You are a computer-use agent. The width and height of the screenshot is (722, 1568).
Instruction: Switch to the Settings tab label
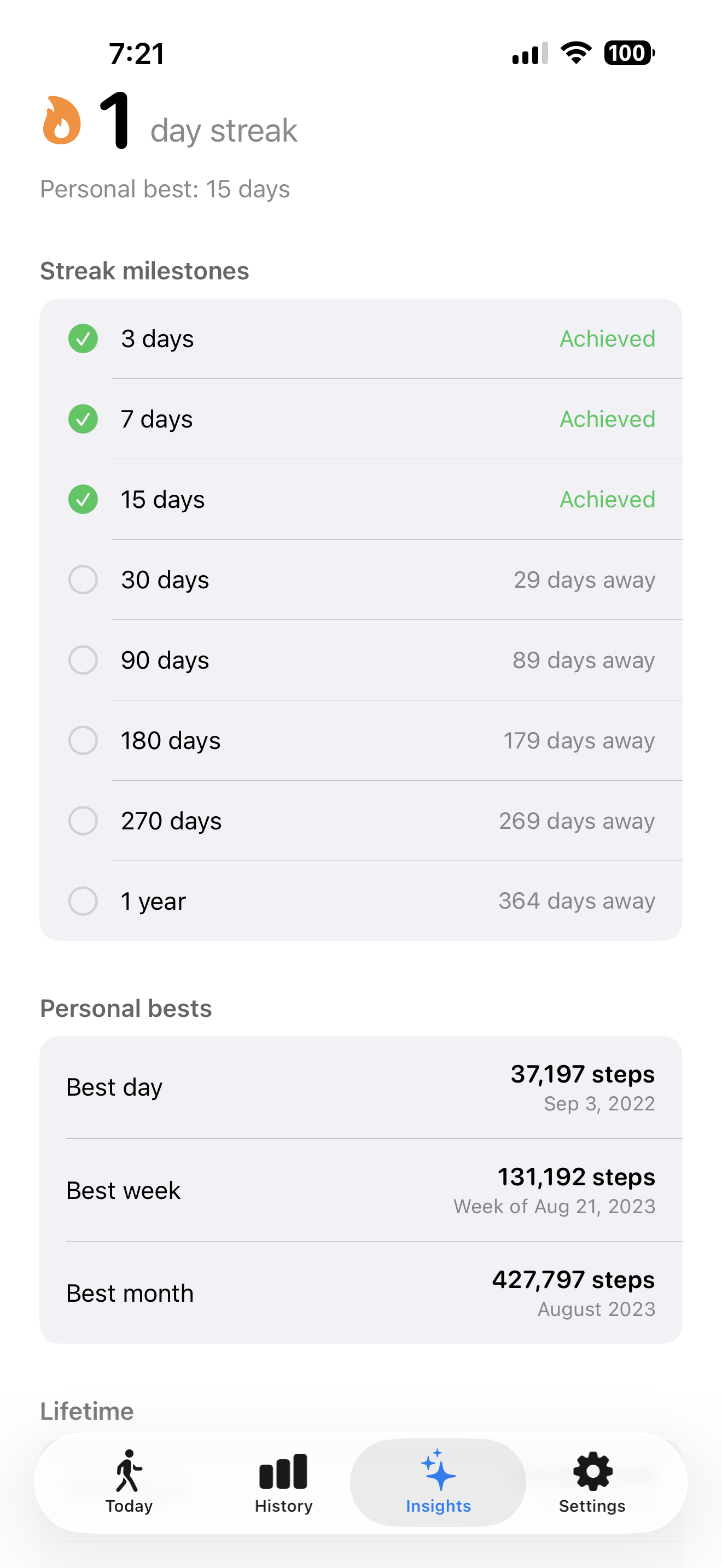click(592, 1506)
